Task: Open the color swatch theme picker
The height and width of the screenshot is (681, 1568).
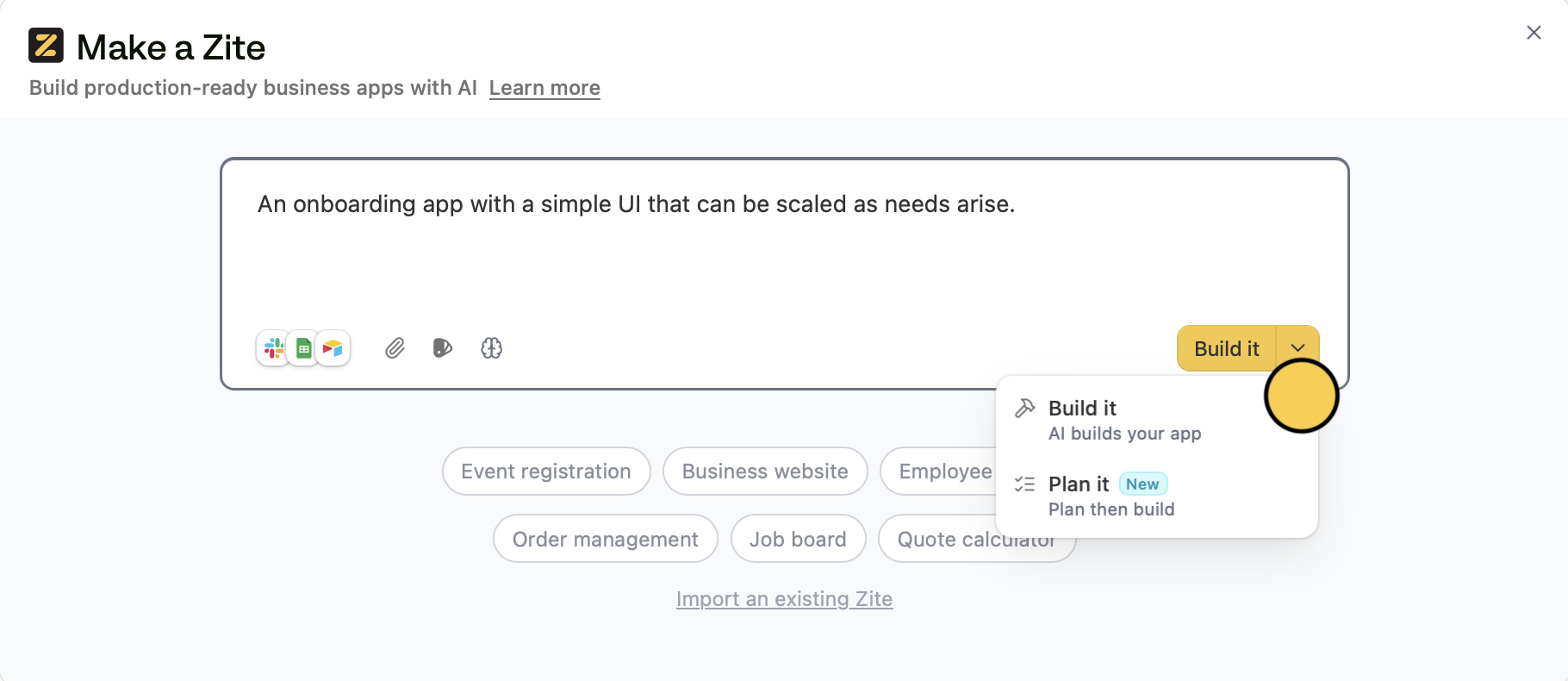Action: (x=442, y=348)
